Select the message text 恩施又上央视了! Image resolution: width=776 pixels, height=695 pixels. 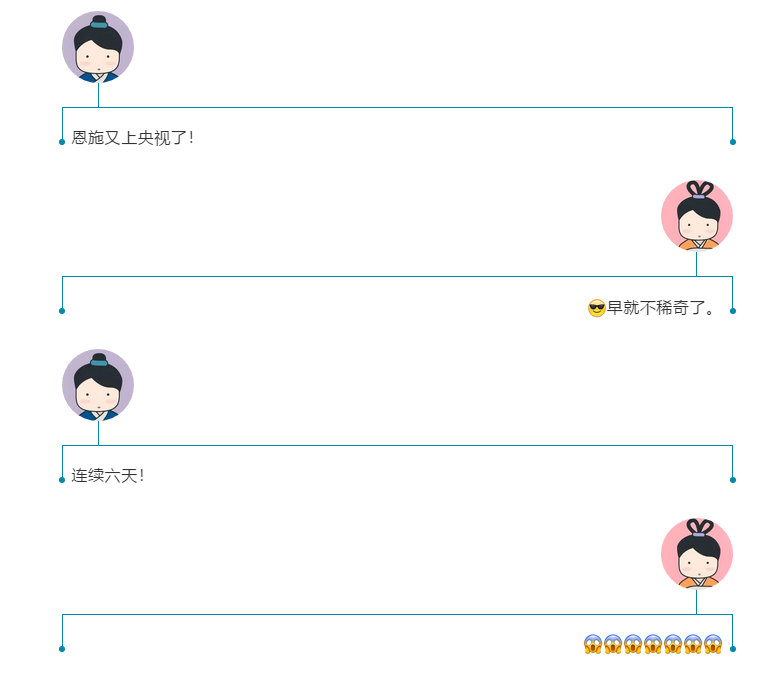(x=132, y=138)
